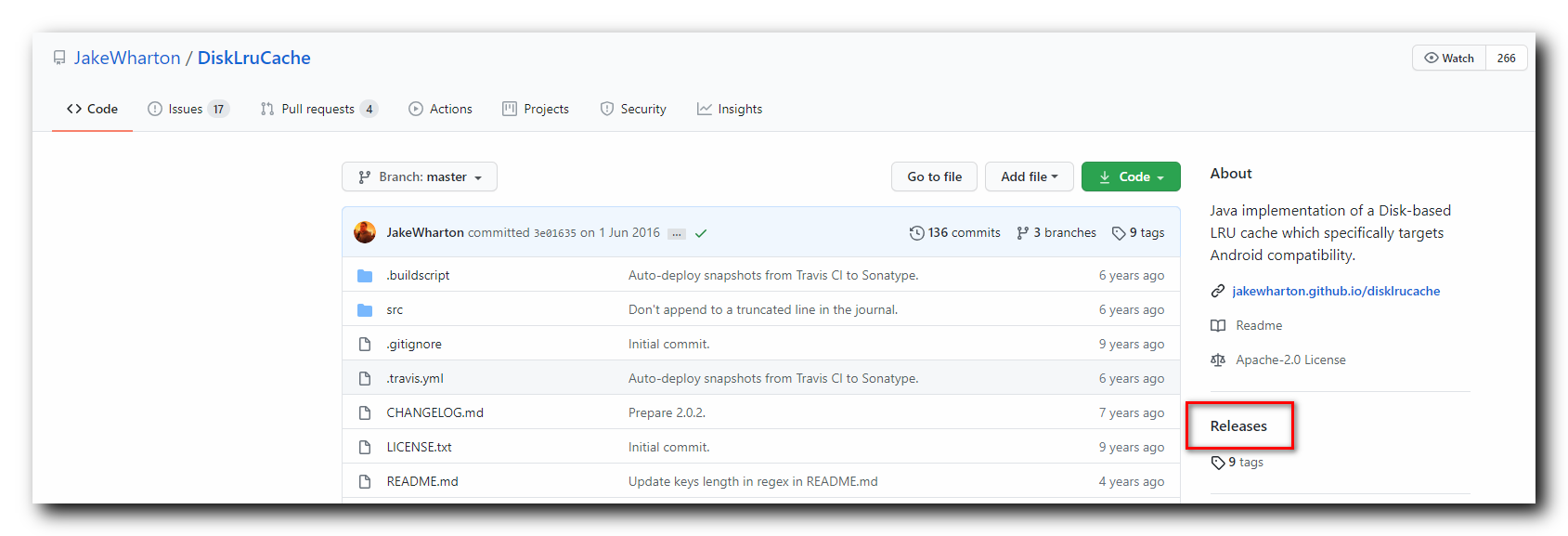Click the commit history clock icon
1568x536 pixels.
916,233
